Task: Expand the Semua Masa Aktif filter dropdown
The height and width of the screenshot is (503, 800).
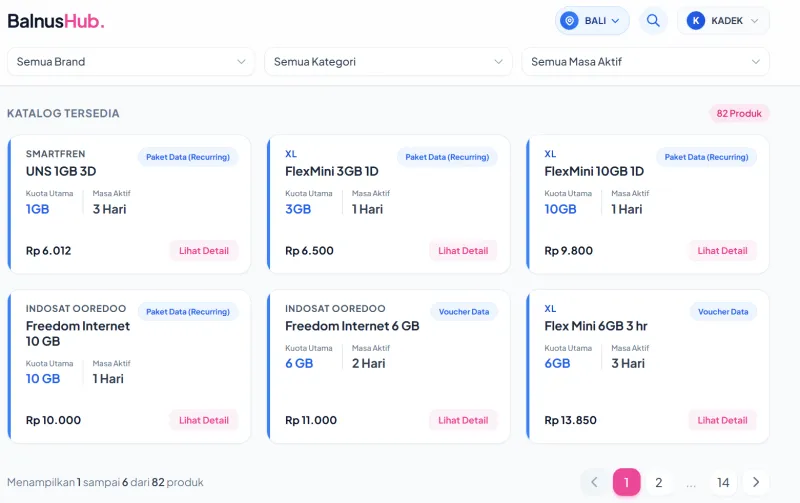Action: click(x=645, y=62)
